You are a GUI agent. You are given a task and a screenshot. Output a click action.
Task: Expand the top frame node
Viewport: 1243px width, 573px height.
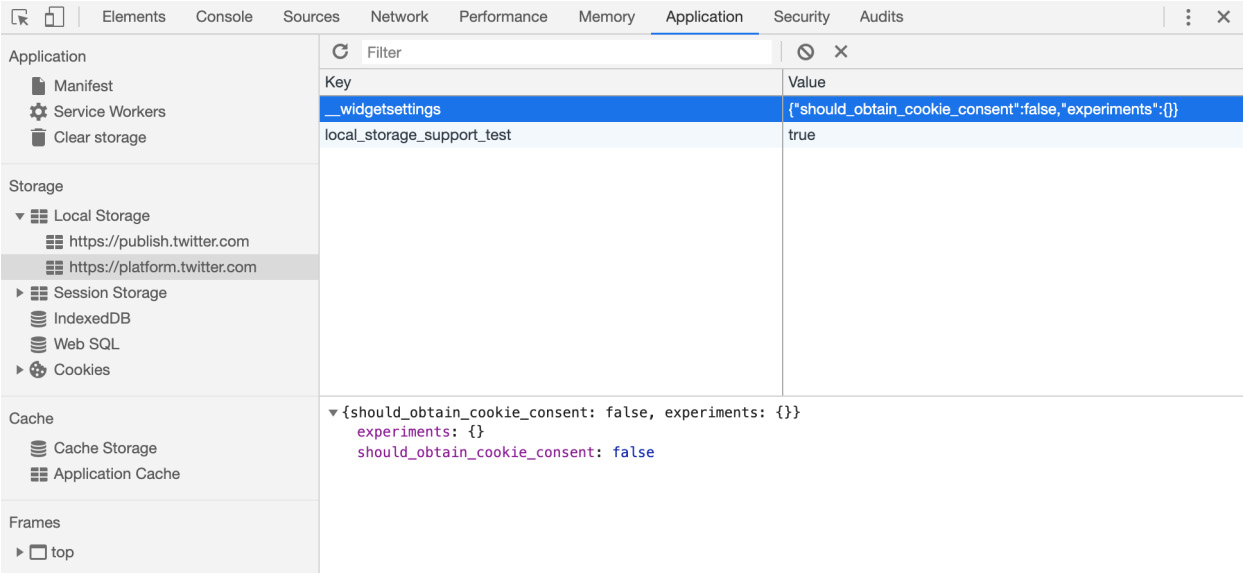20,552
